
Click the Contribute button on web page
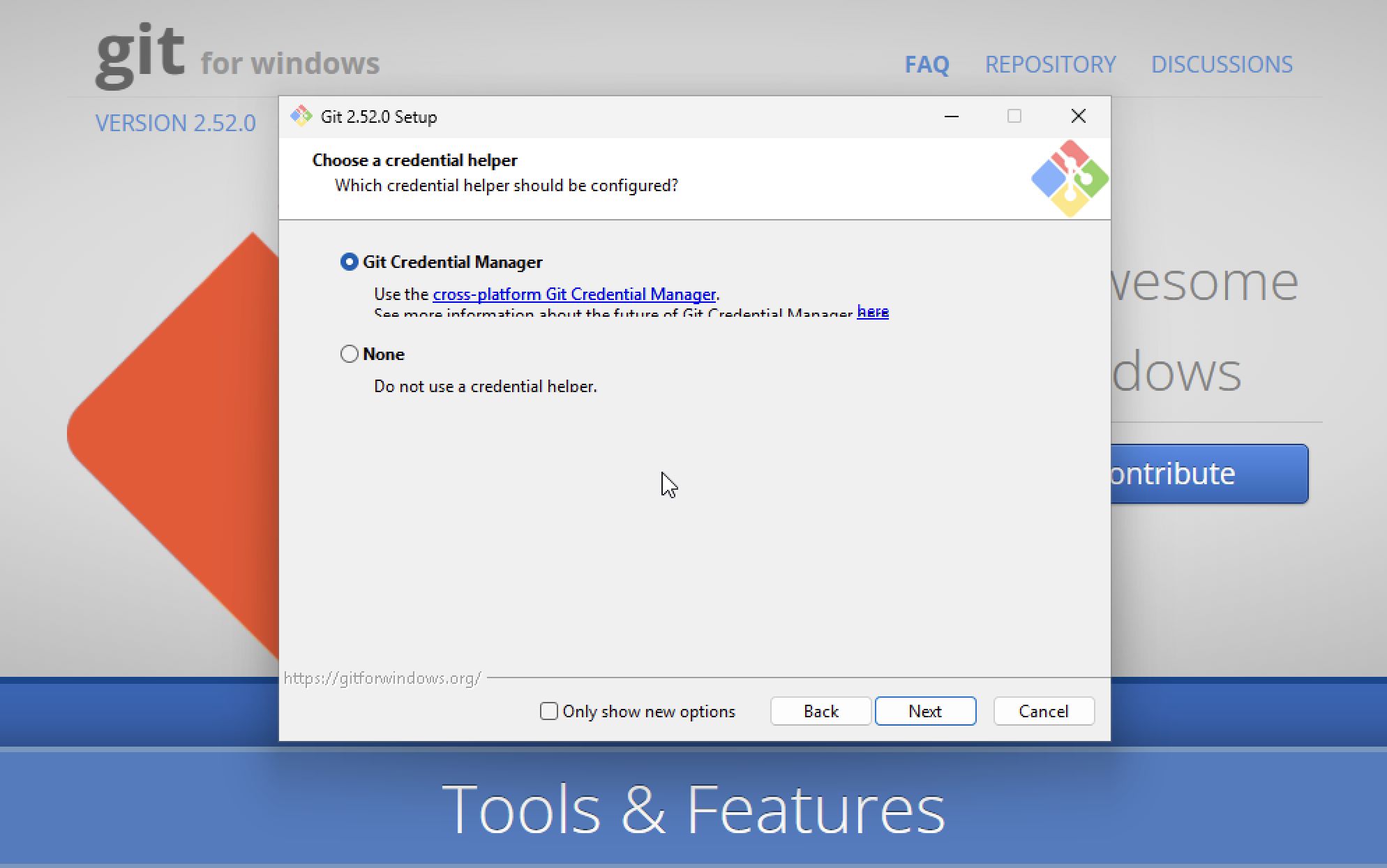[1209, 474]
